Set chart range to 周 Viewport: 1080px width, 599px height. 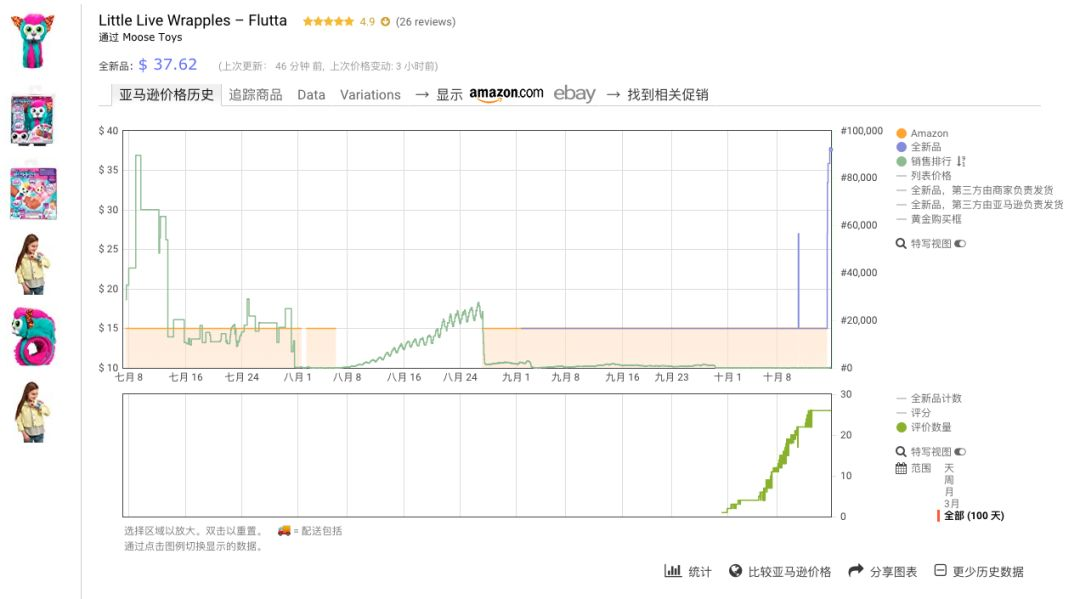pos(948,480)
